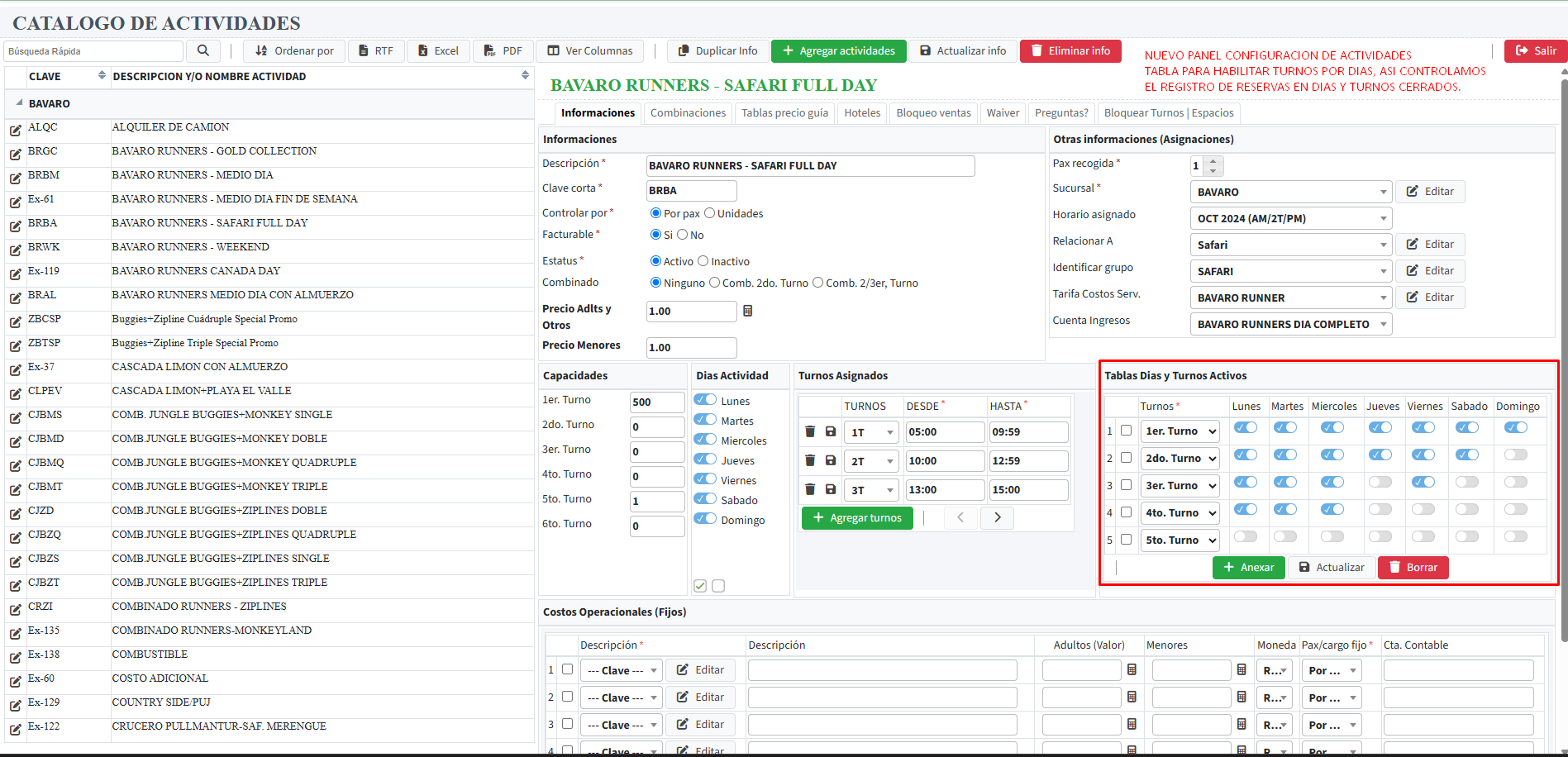Save the 1T turno row disk icon
The image size is (1568, 757).
point(831,431)
